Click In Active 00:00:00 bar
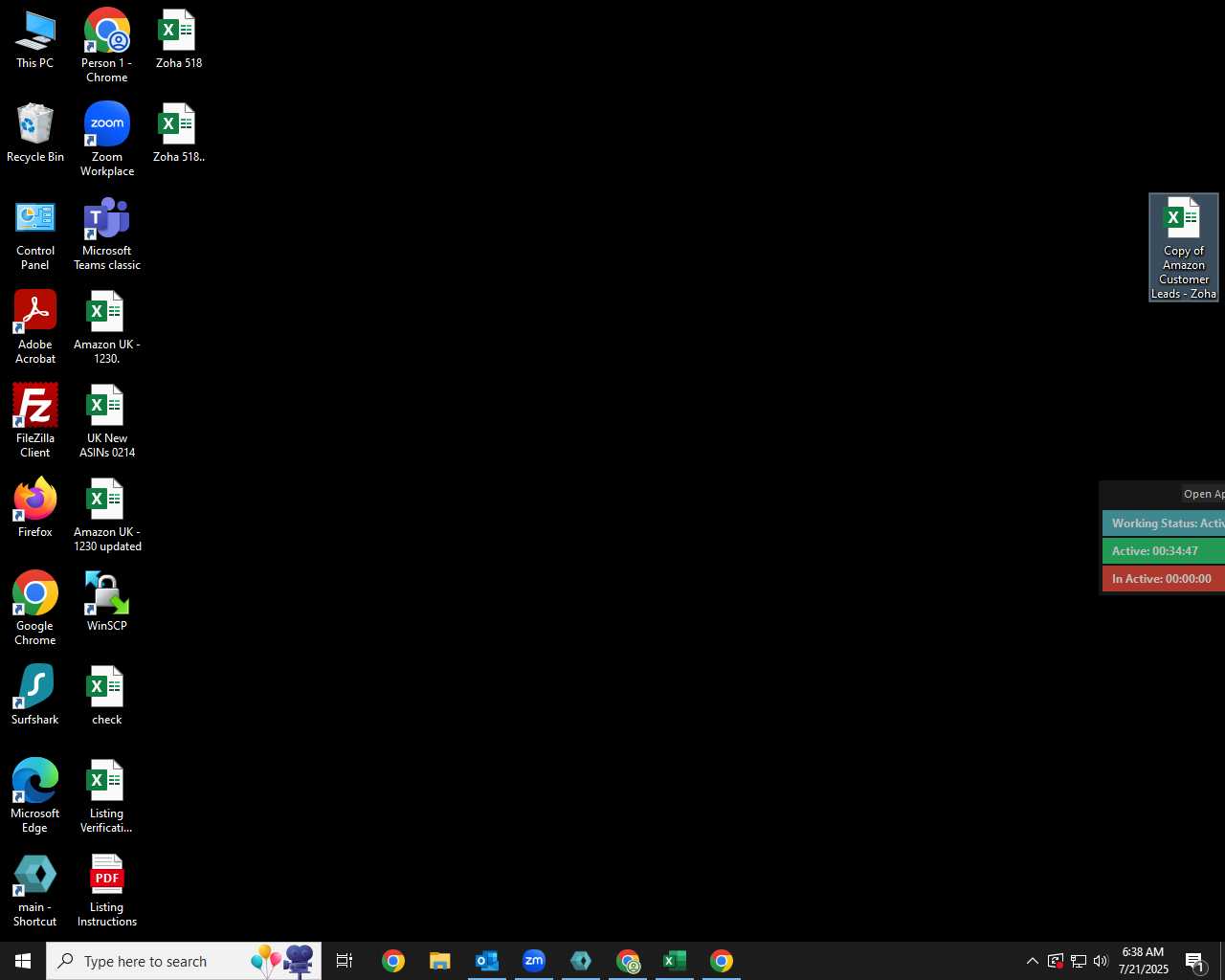The height and width of the screenshot is (980, 1225). tap(1164, 579)
